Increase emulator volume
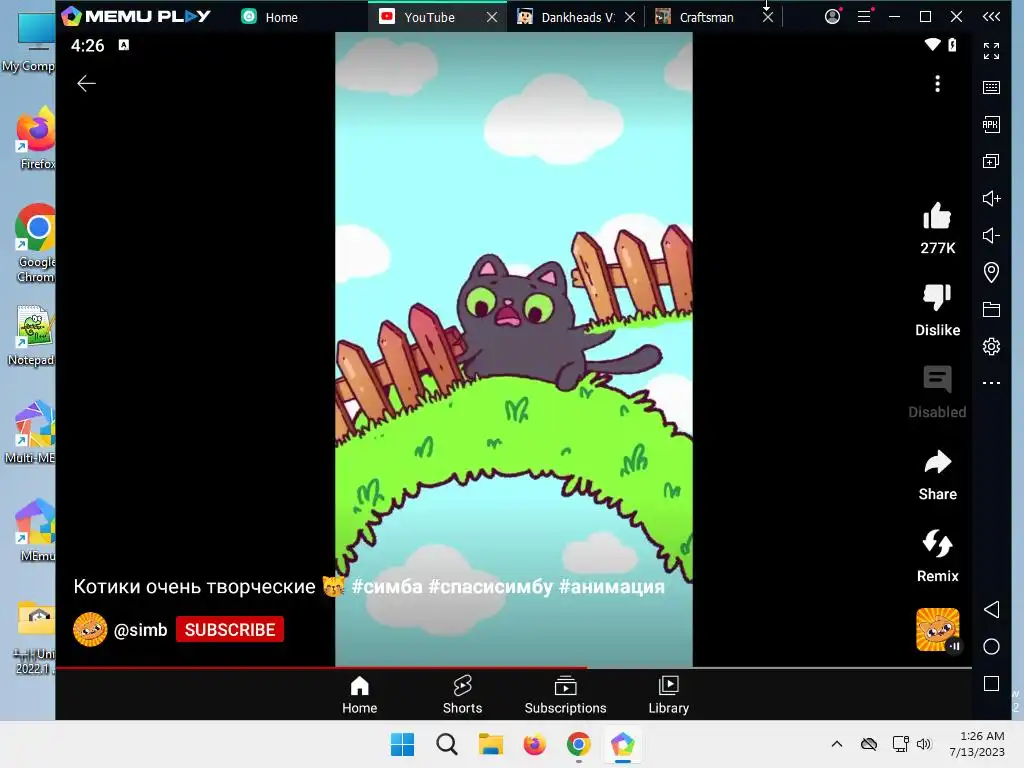Image resolution: width=1024 pixels, height=768 pixels. (x=991, y=199)
